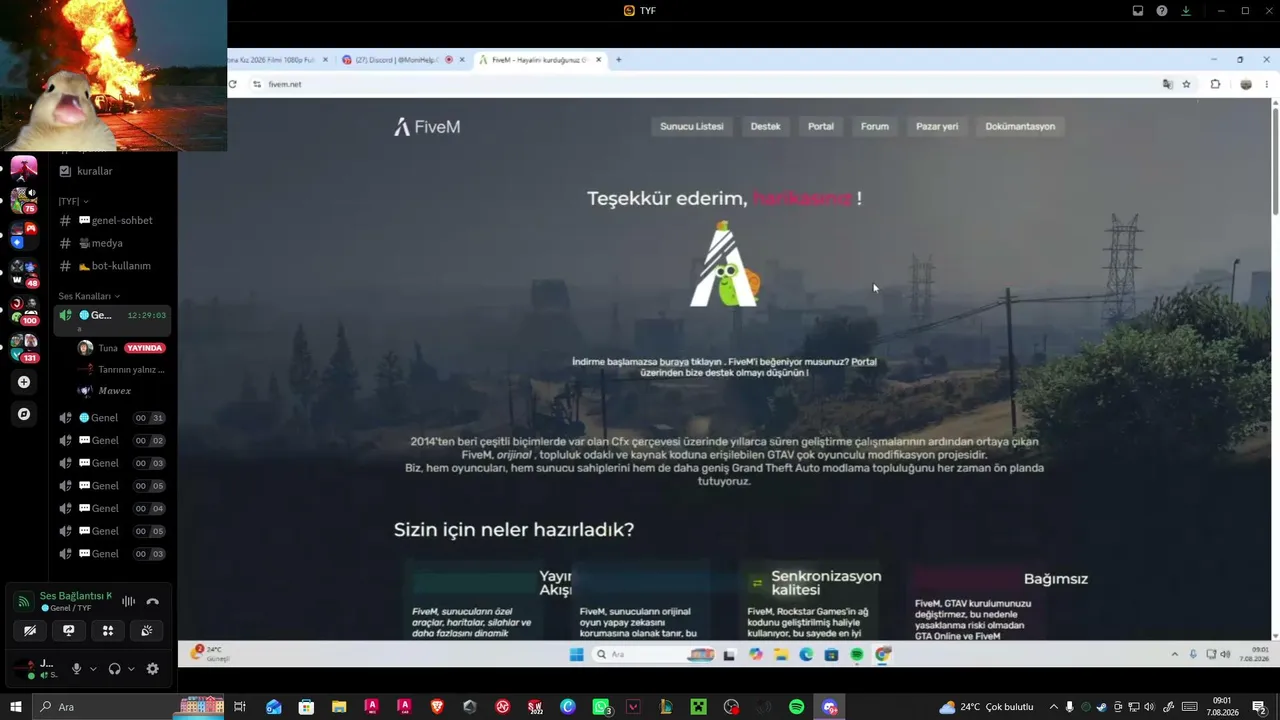The image size is (1280, 720).
Task: Open Forum in FiveM navigation
Action: 875,126
